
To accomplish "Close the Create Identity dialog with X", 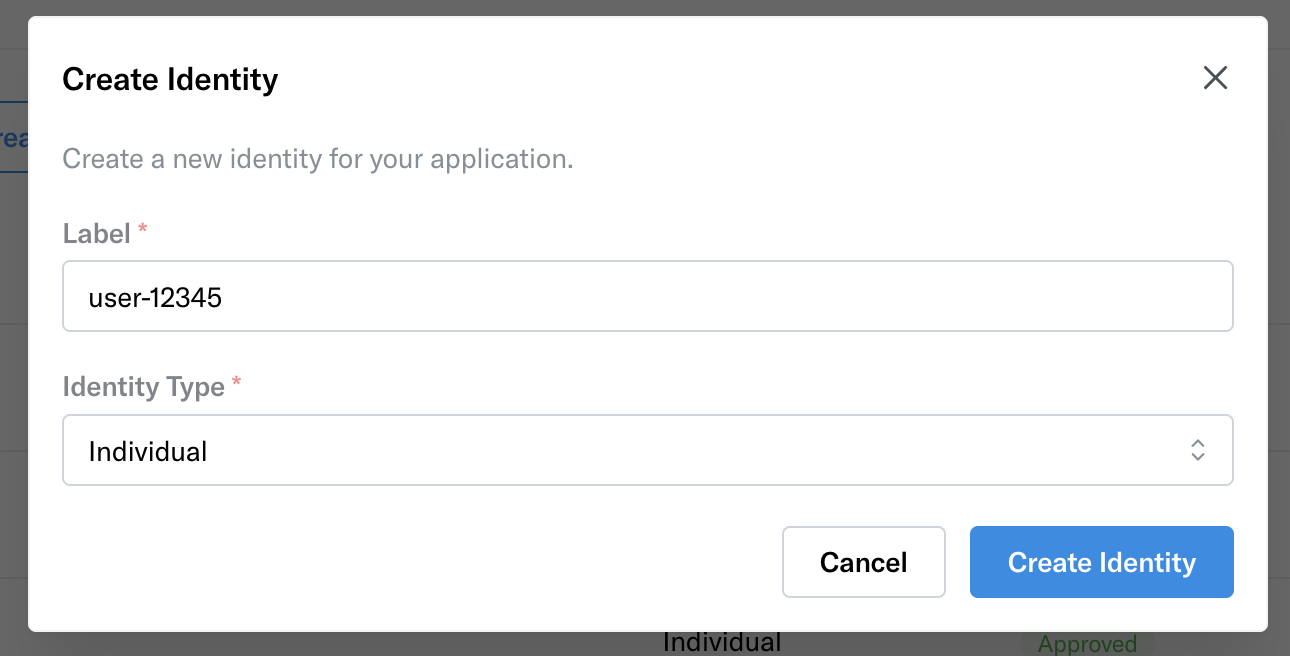I will coord(1215,78).
